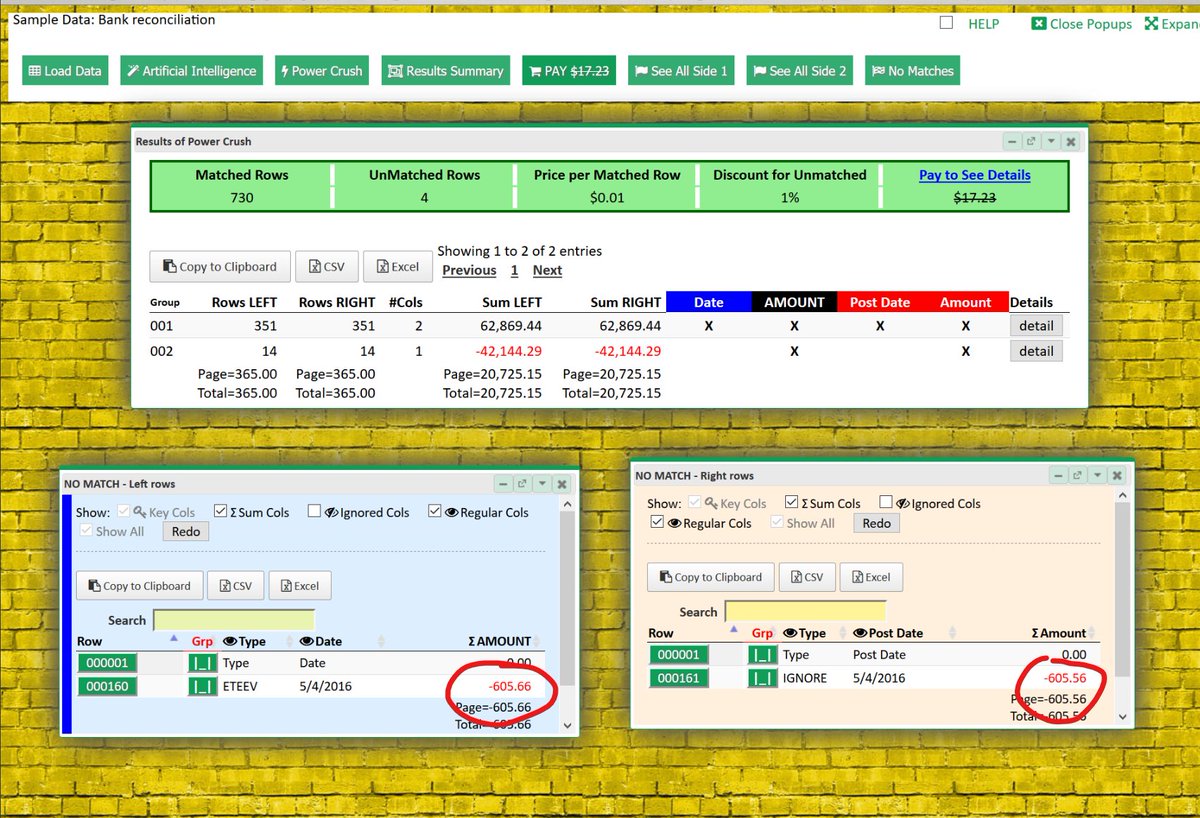Sort by Row arrow in Left rows table
1200x818 pixels.
tap(173, 640)
